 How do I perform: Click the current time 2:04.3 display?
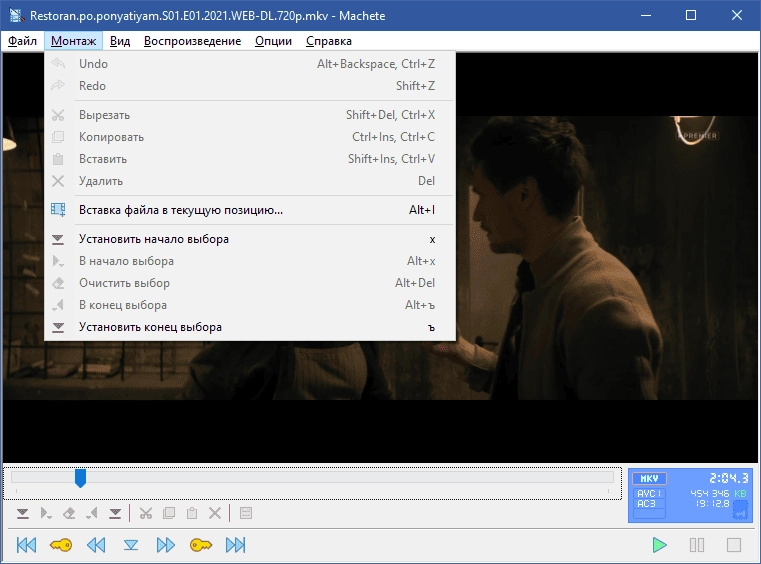point(728,479)
